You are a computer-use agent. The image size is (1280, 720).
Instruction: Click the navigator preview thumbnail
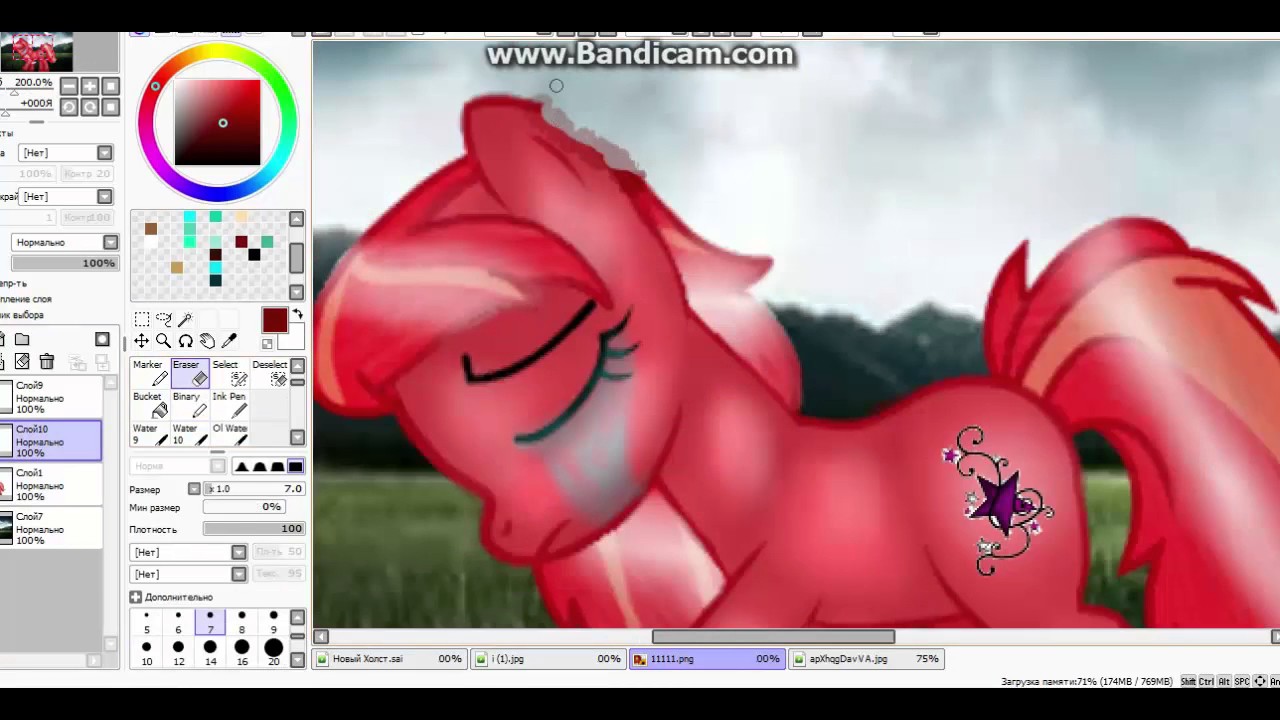(37, 52)
